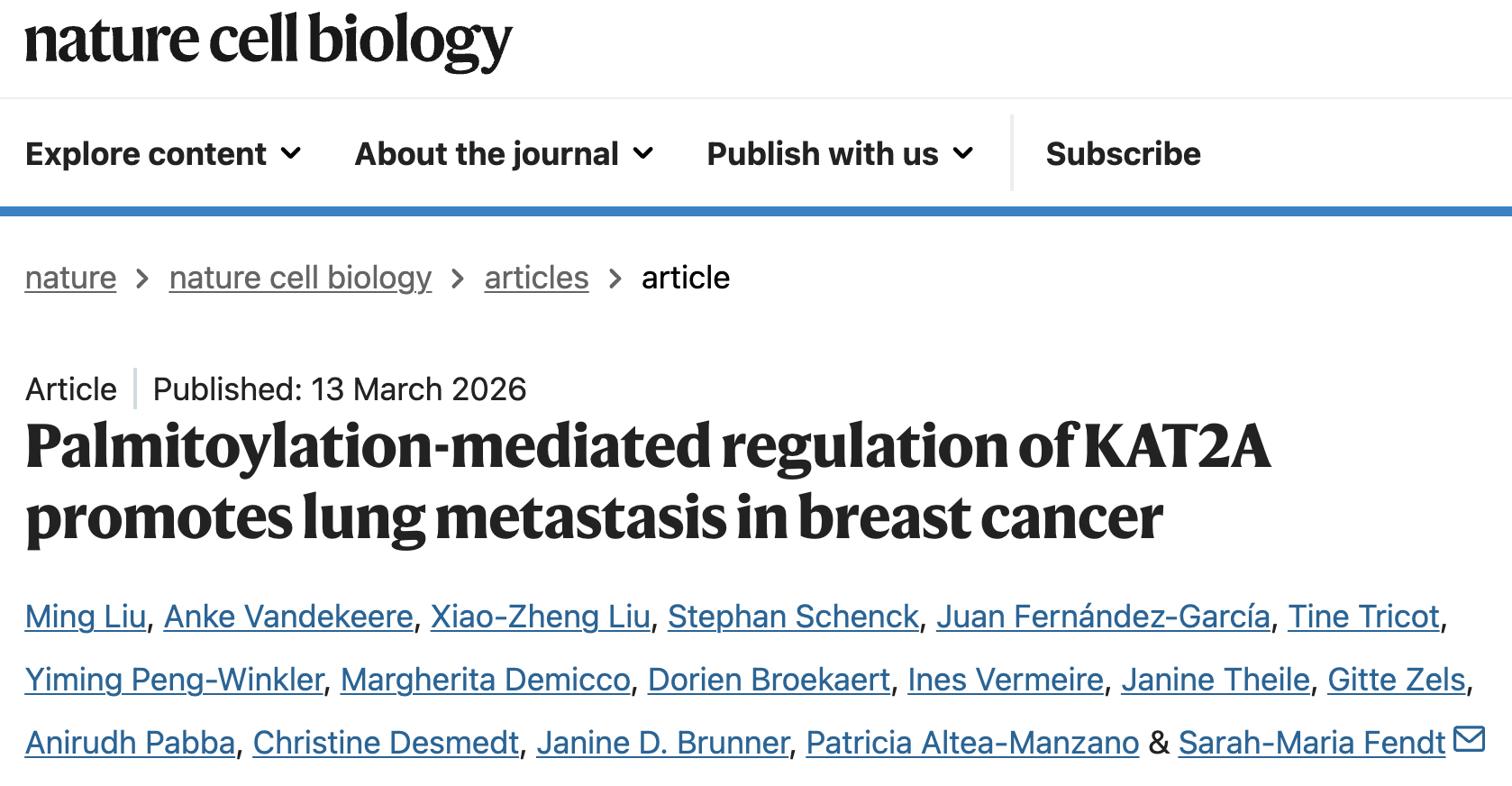This screenshot has width=1512, height=786.
Task: Open the About the journal dropdown
Action: point(504,154)
